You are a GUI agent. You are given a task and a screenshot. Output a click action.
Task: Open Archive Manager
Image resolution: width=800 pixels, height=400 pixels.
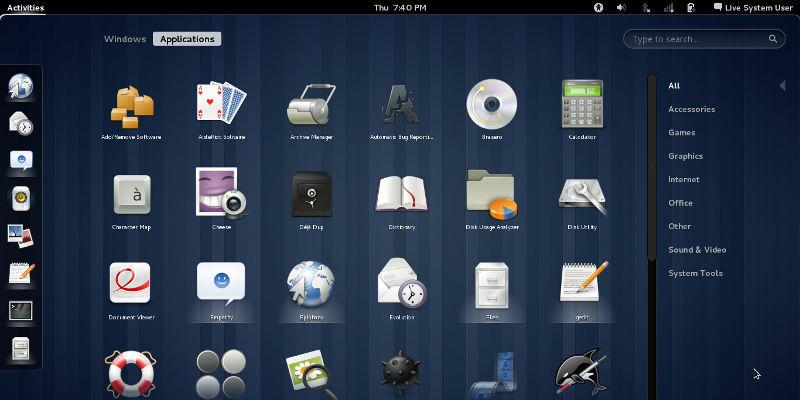point(311,104)
